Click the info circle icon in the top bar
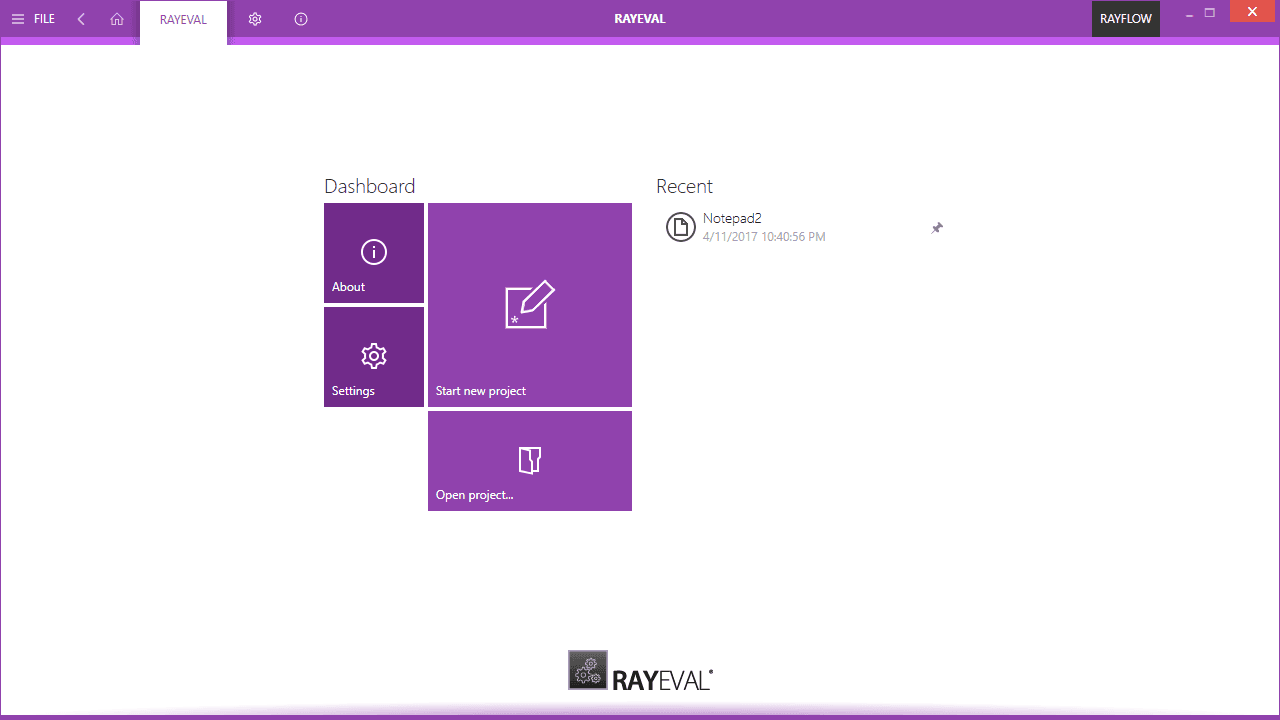1280x720 pixels. click(x=301, y=19)
